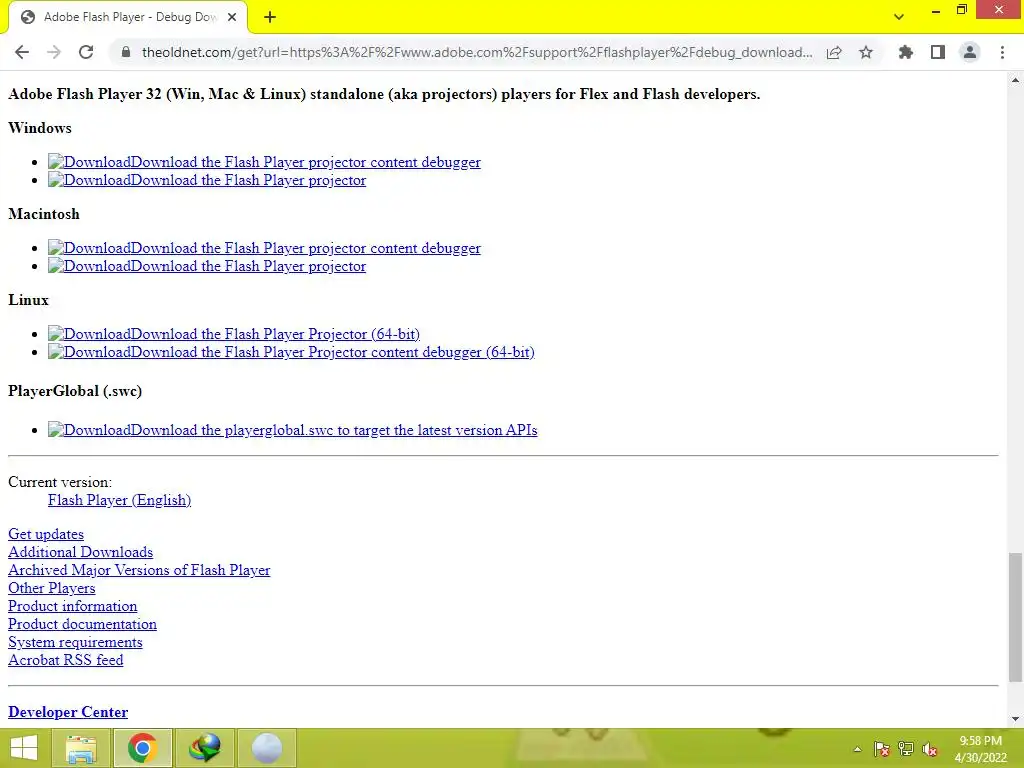Click the page scrollbar up arrow
The image size is (1024, 768).
(1015, 80)
